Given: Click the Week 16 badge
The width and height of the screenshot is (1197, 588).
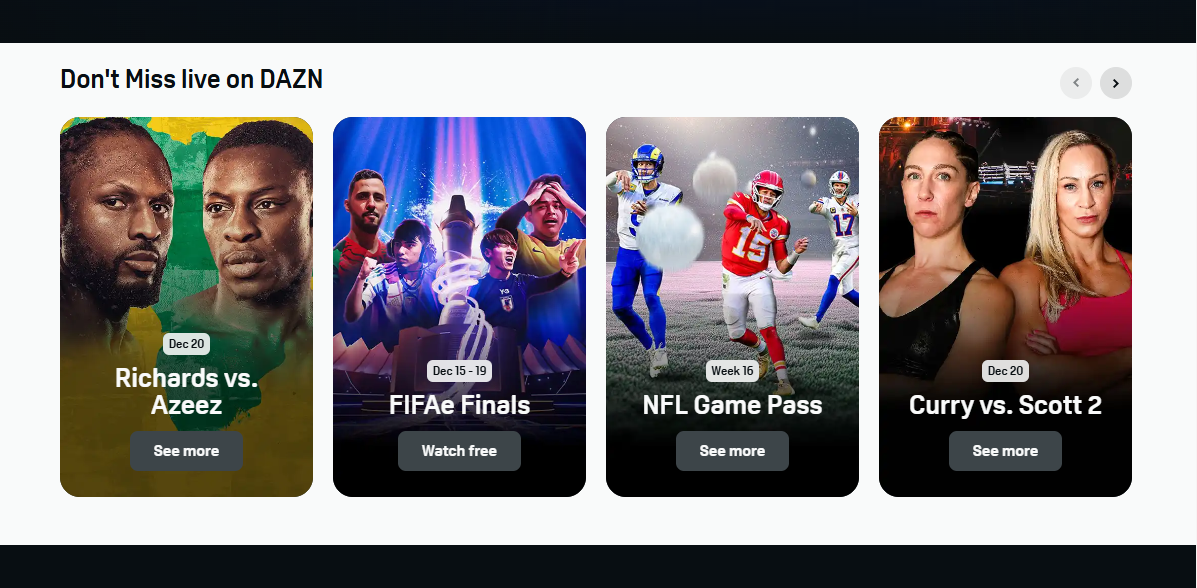Looking at the screenshot, I should 732,371.
